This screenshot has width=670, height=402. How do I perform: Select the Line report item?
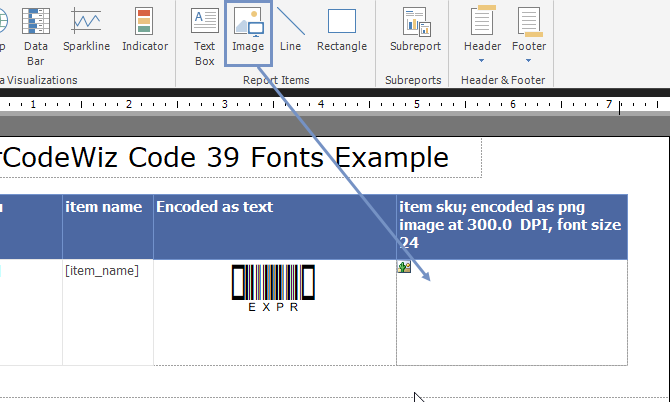click(291, 29)
